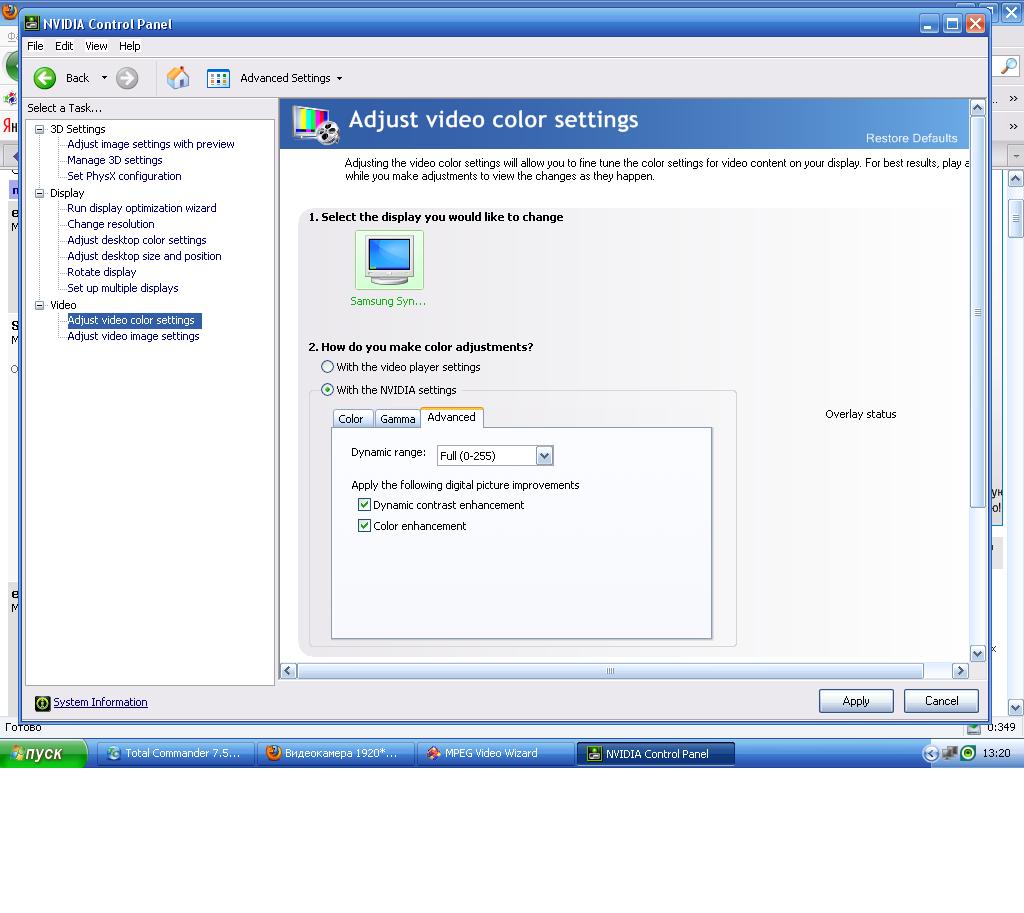Viewport: 1024px width, 913px height.
Task: Open Manage 3D settings
Action: tap(115, 160)
